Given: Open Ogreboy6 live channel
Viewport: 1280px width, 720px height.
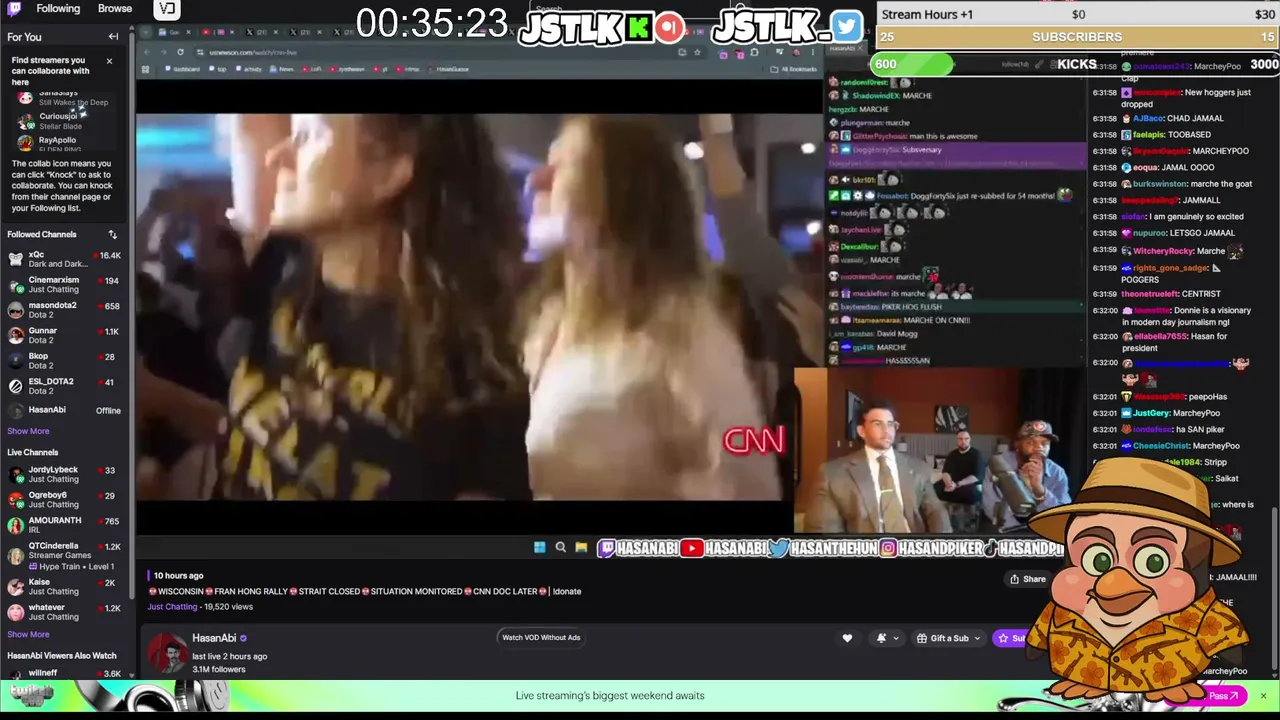Looking at the screenshot, I should click(x=64, y=499).
